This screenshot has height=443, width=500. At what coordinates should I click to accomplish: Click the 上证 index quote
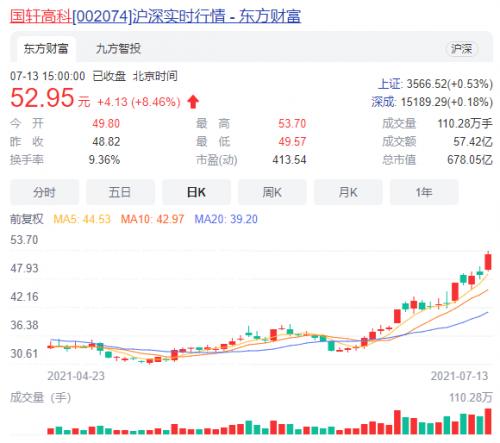pyautogui.click(x=435, y=84)
